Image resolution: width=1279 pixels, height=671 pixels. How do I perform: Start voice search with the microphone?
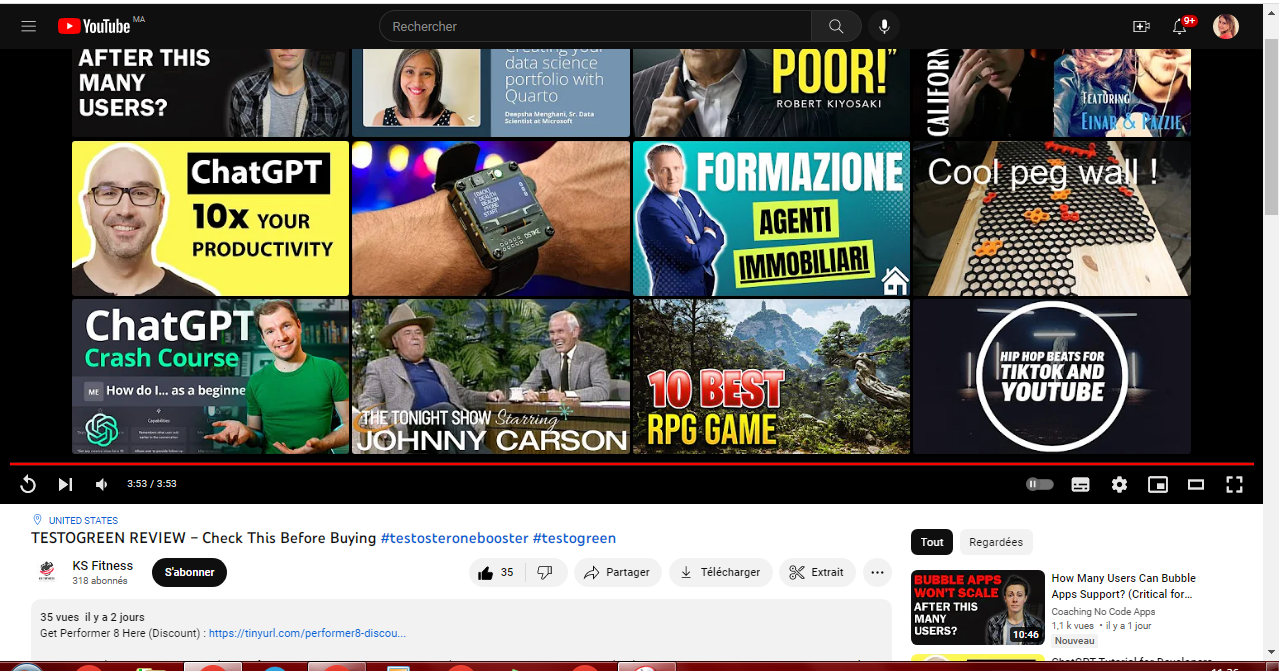(x=884, y=27)
